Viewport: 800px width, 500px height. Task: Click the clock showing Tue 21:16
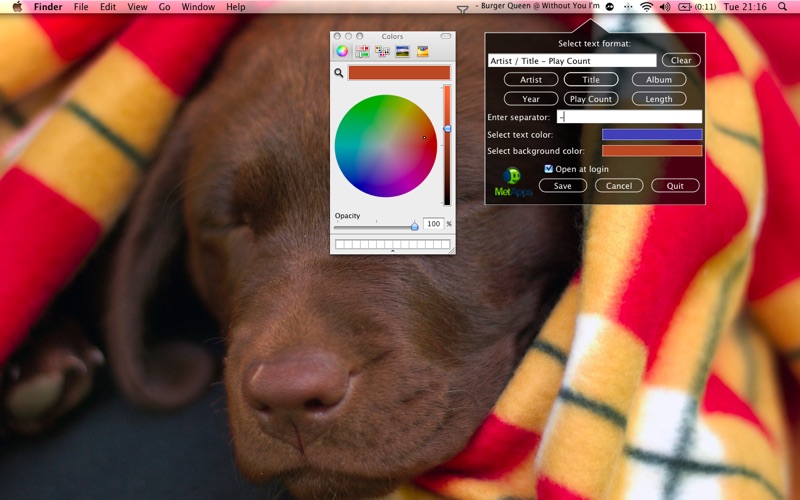click(745, 7)
